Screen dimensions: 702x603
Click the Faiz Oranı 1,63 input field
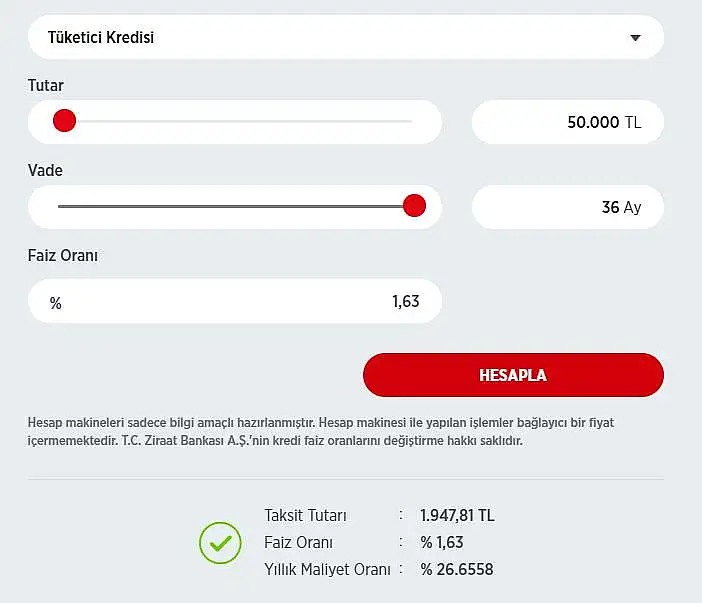[x=235, y=301]
